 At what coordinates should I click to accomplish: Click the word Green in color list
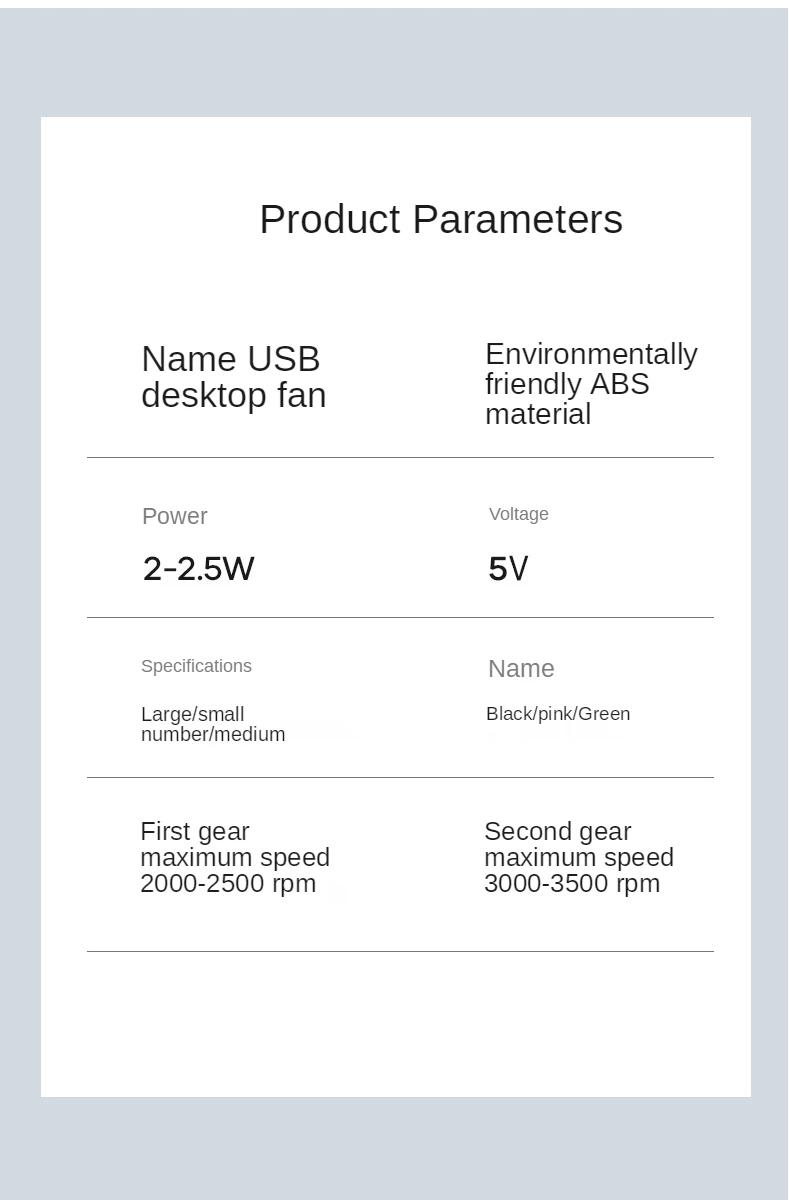pos(604,714)
